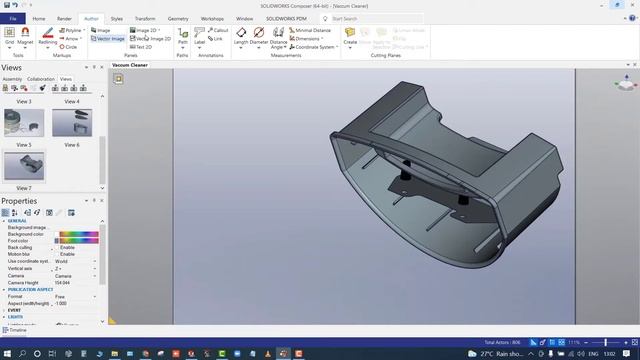
Task: Expand the EVENT properties section
Action: pos(4,310)
